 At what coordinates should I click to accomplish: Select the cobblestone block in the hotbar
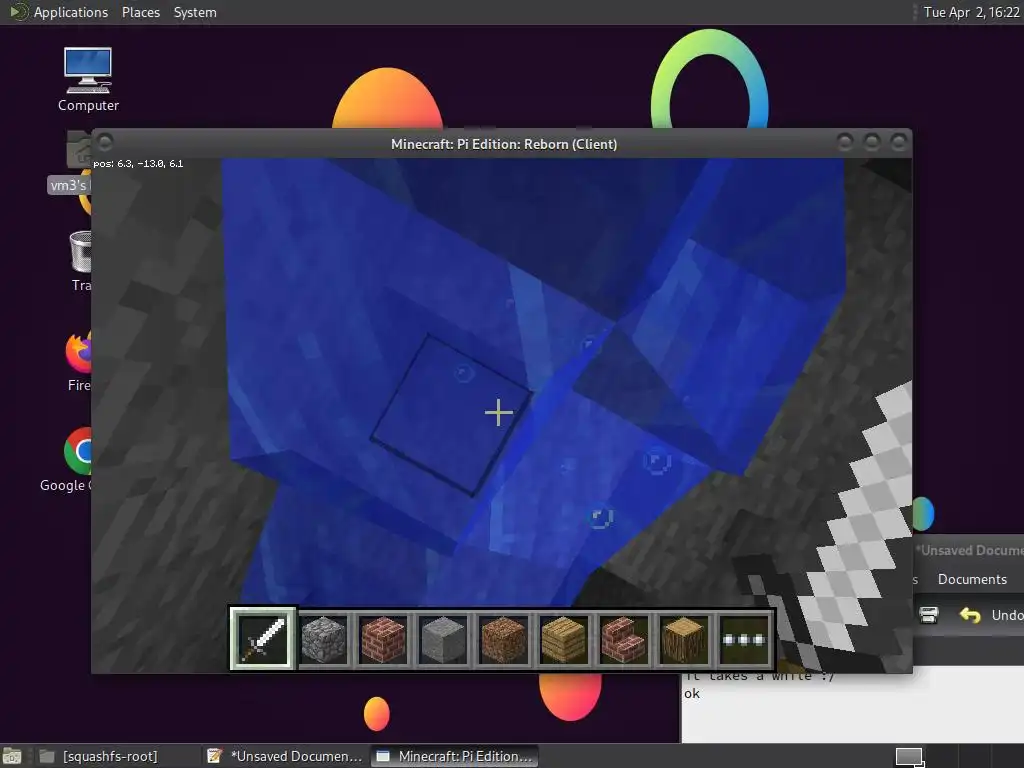tap(323, 639)
